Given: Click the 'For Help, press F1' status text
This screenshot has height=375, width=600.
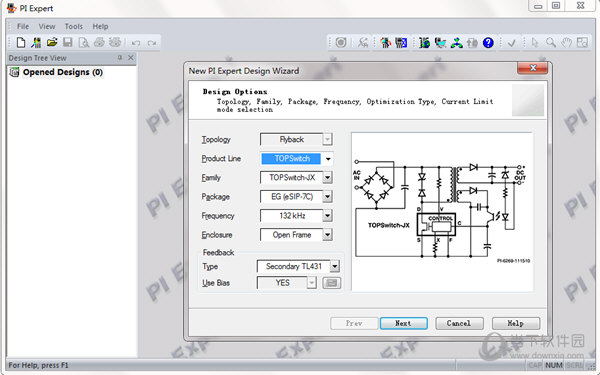Looking at the screenshot, I should pyautogui.click(x=38, y=365).
